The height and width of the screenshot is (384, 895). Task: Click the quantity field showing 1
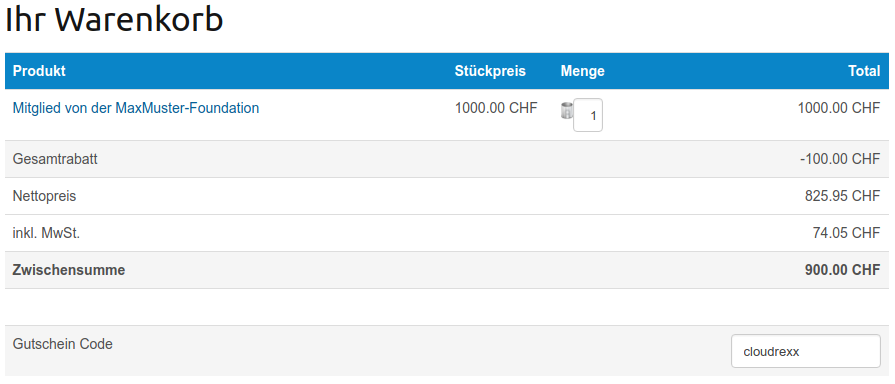coord(588,115)
